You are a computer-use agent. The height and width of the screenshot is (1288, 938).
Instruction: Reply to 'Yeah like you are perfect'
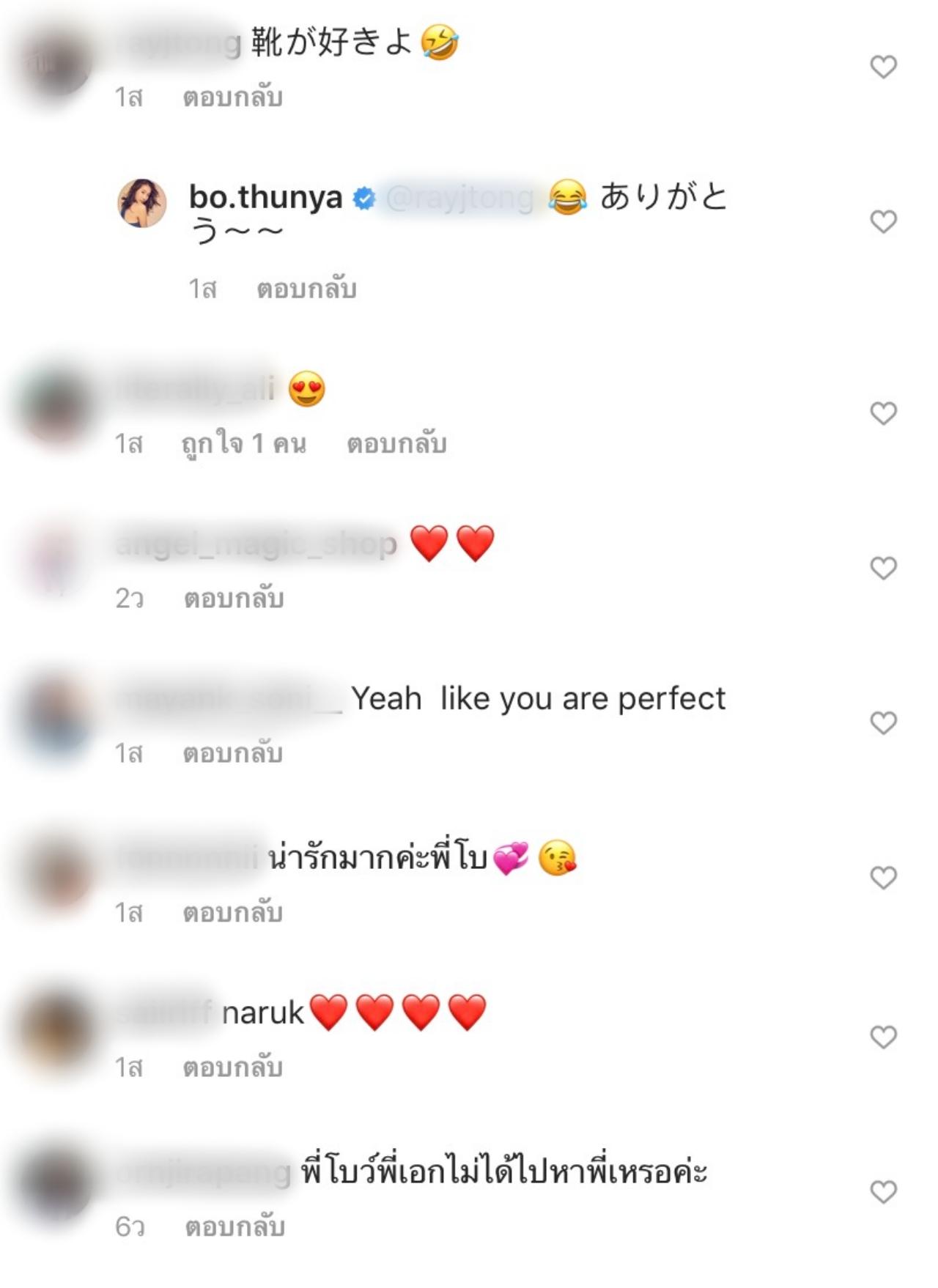pyautogui.click(x=232, y=754)
